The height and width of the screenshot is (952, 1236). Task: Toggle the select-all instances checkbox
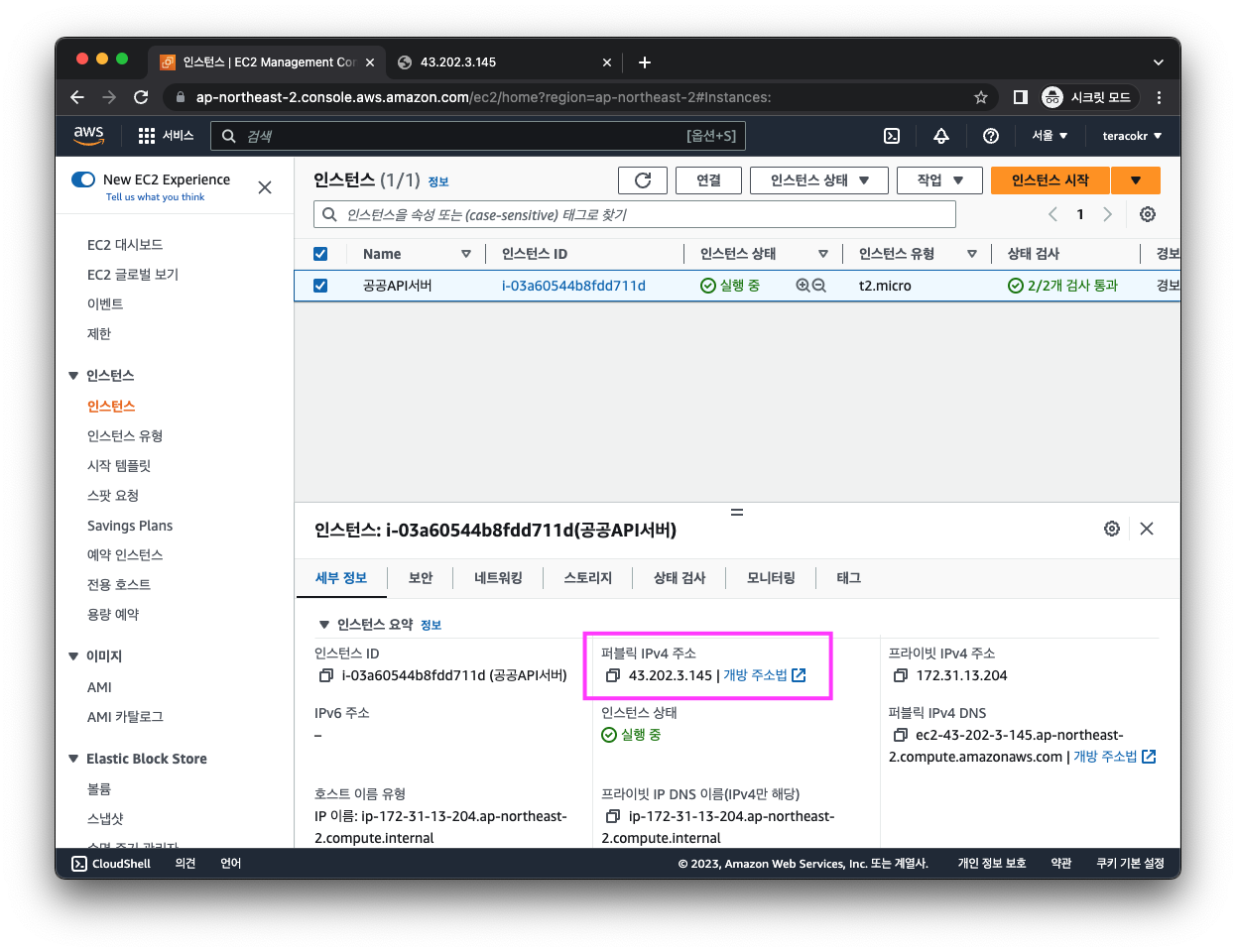coord(320,254)
